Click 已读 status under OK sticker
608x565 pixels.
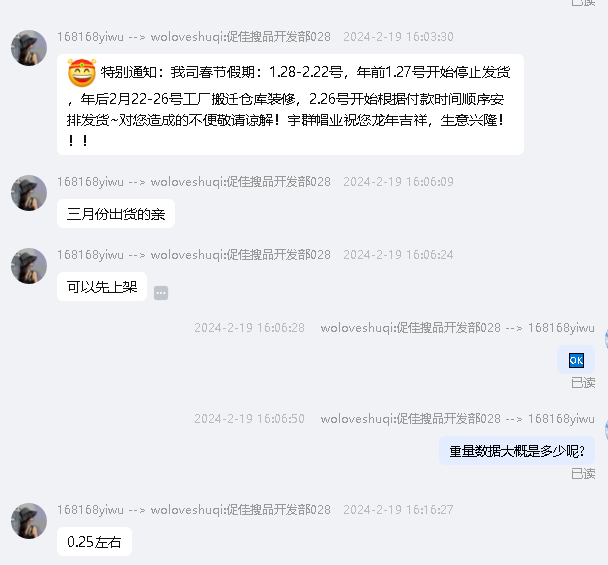pos(583,383)
